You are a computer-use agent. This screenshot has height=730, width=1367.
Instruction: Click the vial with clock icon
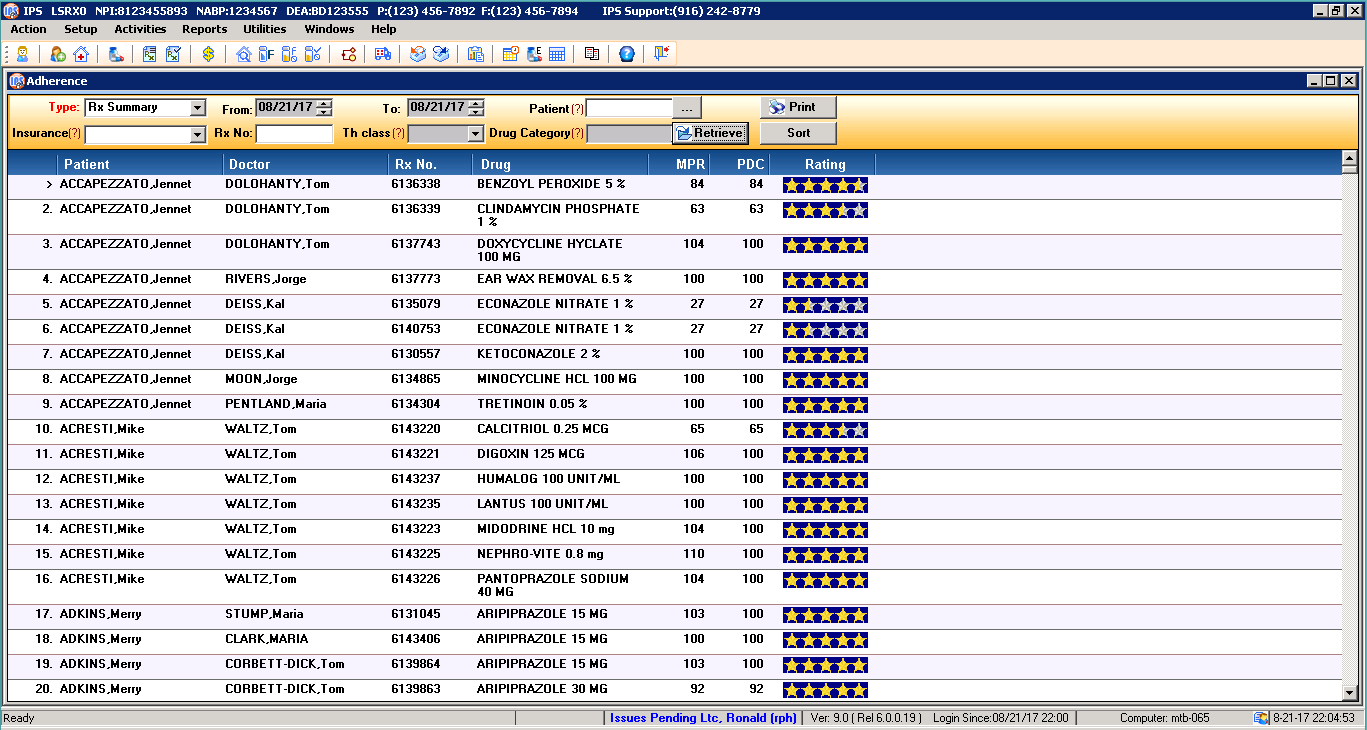click(289, 54)
